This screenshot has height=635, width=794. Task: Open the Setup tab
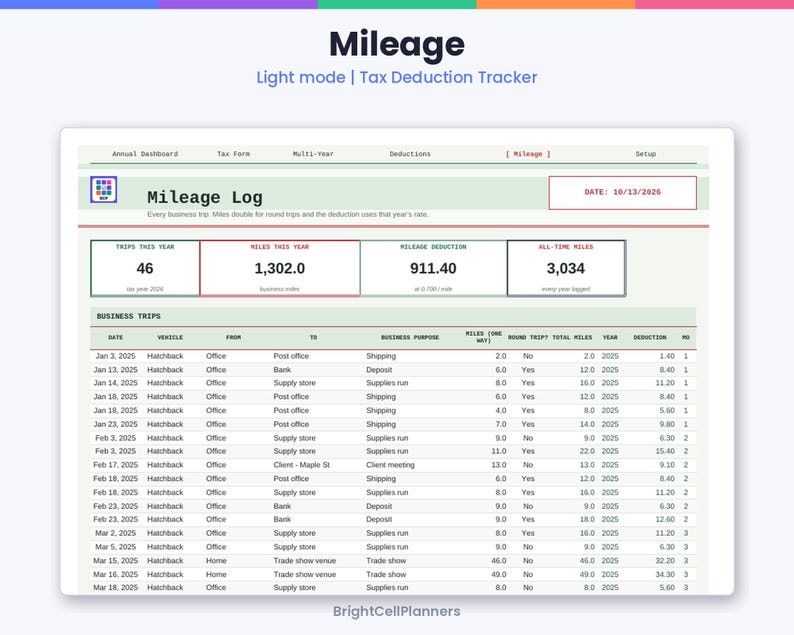(646, 154)
